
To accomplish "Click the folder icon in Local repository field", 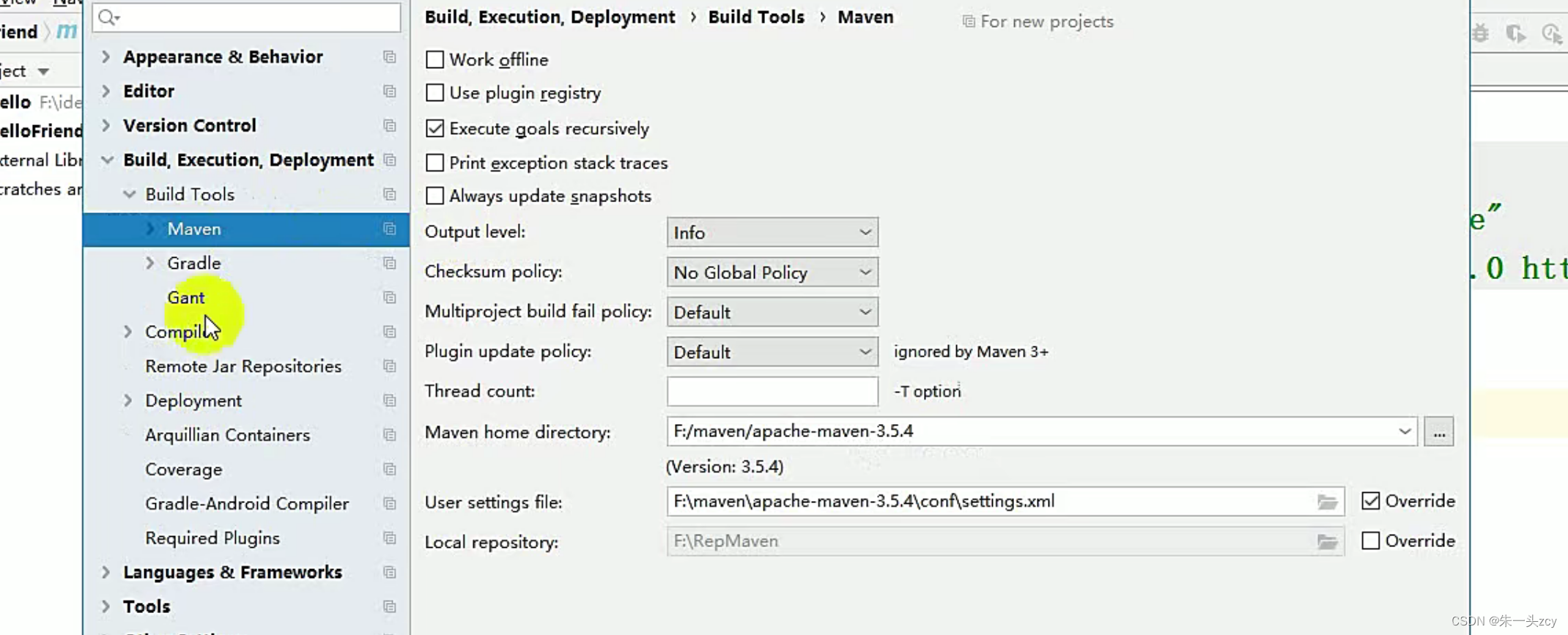I will [x=1327, y=541].
